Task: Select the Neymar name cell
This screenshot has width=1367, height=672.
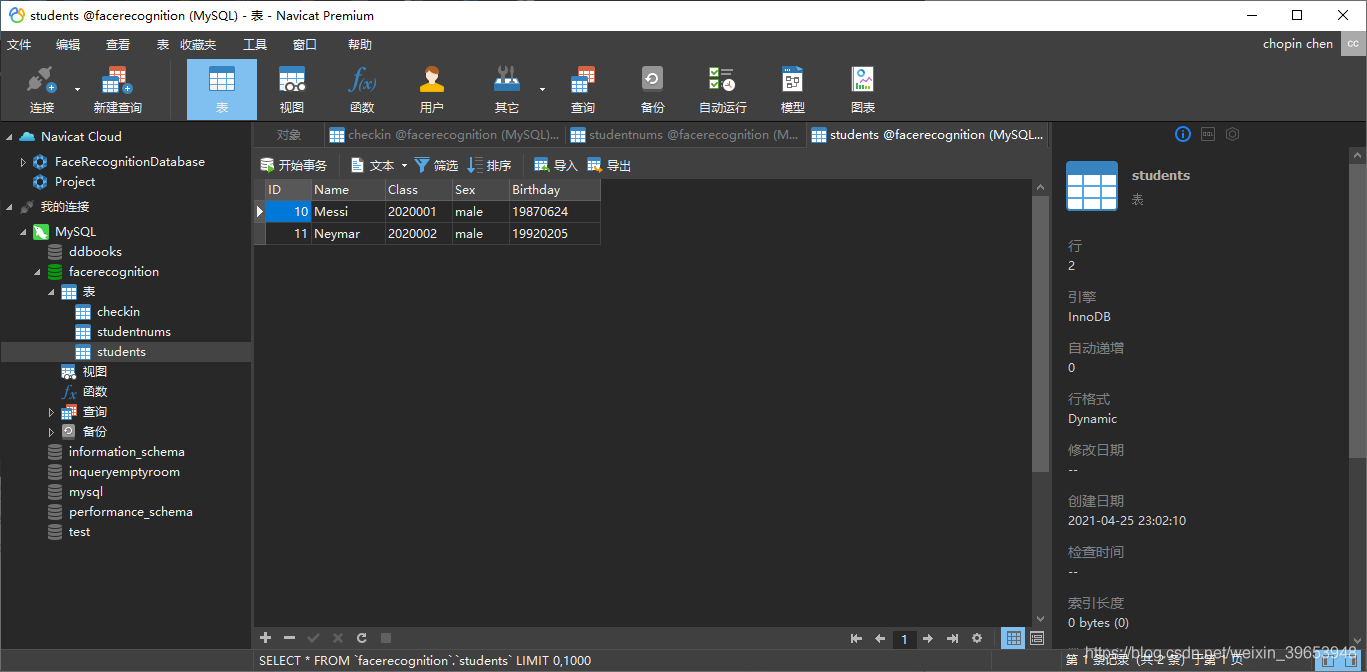Action: click(348, 234)
